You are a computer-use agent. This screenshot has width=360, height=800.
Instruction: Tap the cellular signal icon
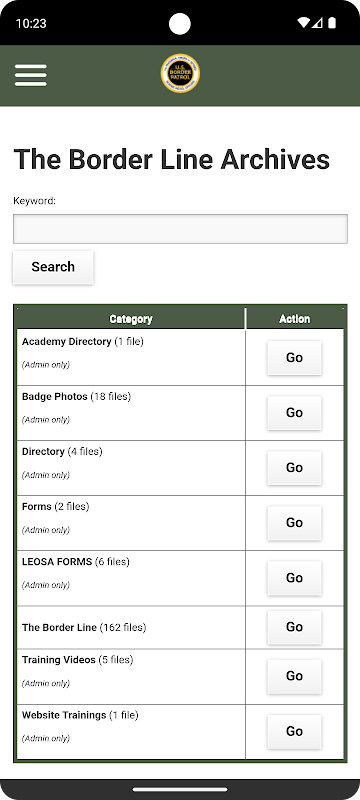click(317, 23)
